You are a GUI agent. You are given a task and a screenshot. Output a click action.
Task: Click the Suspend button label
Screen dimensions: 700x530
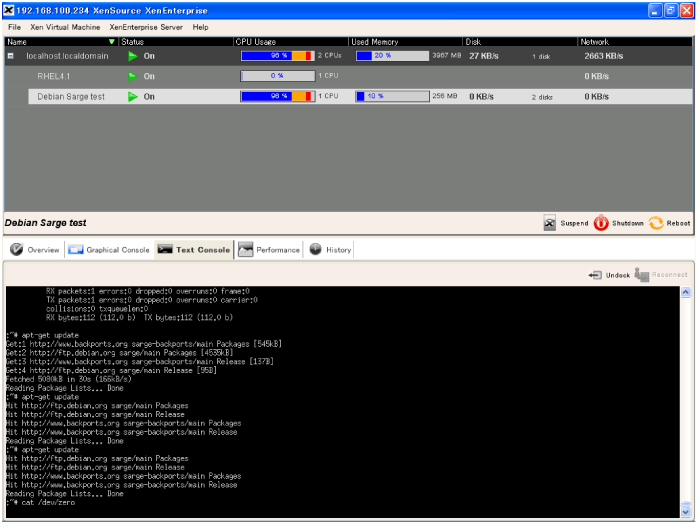tap(574, 223)
